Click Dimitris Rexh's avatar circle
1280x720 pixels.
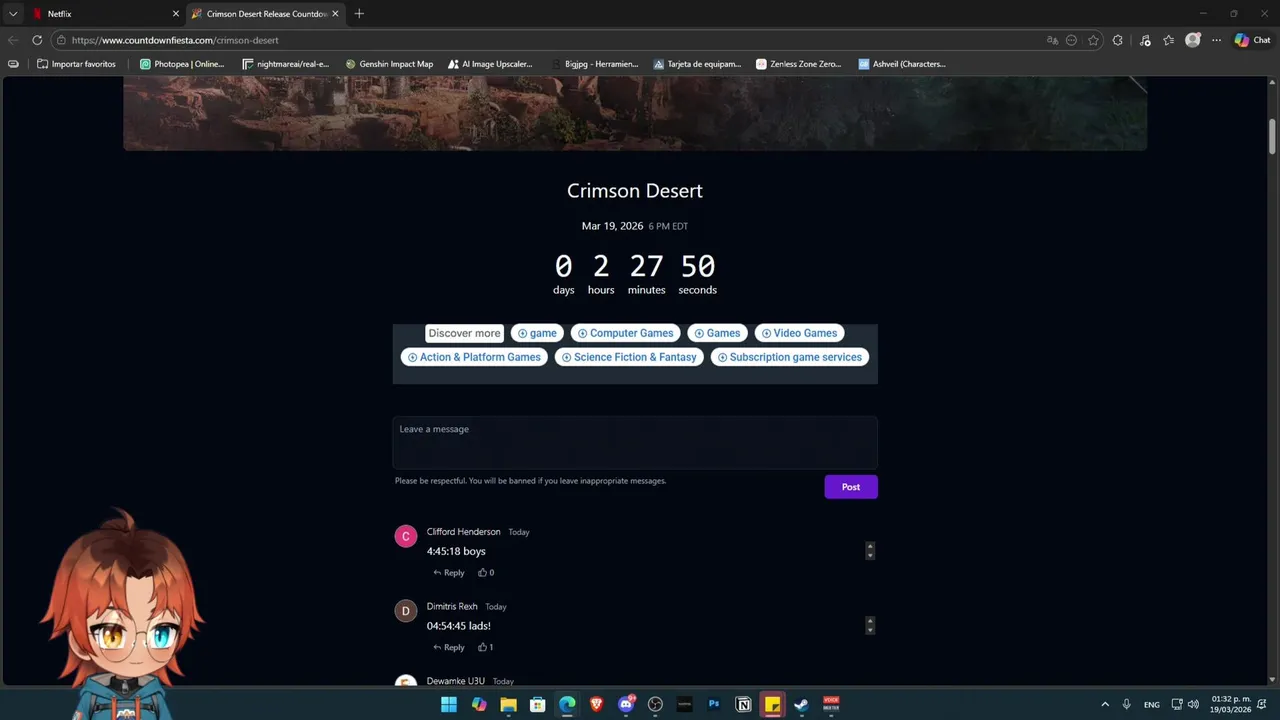pyautogui.click(x=406, y=611)
